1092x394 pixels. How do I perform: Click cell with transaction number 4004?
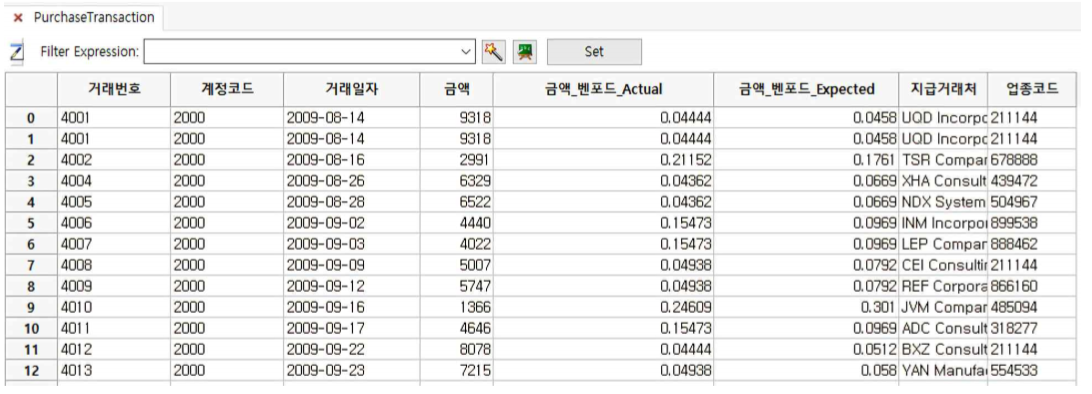[x=114, y=181]
